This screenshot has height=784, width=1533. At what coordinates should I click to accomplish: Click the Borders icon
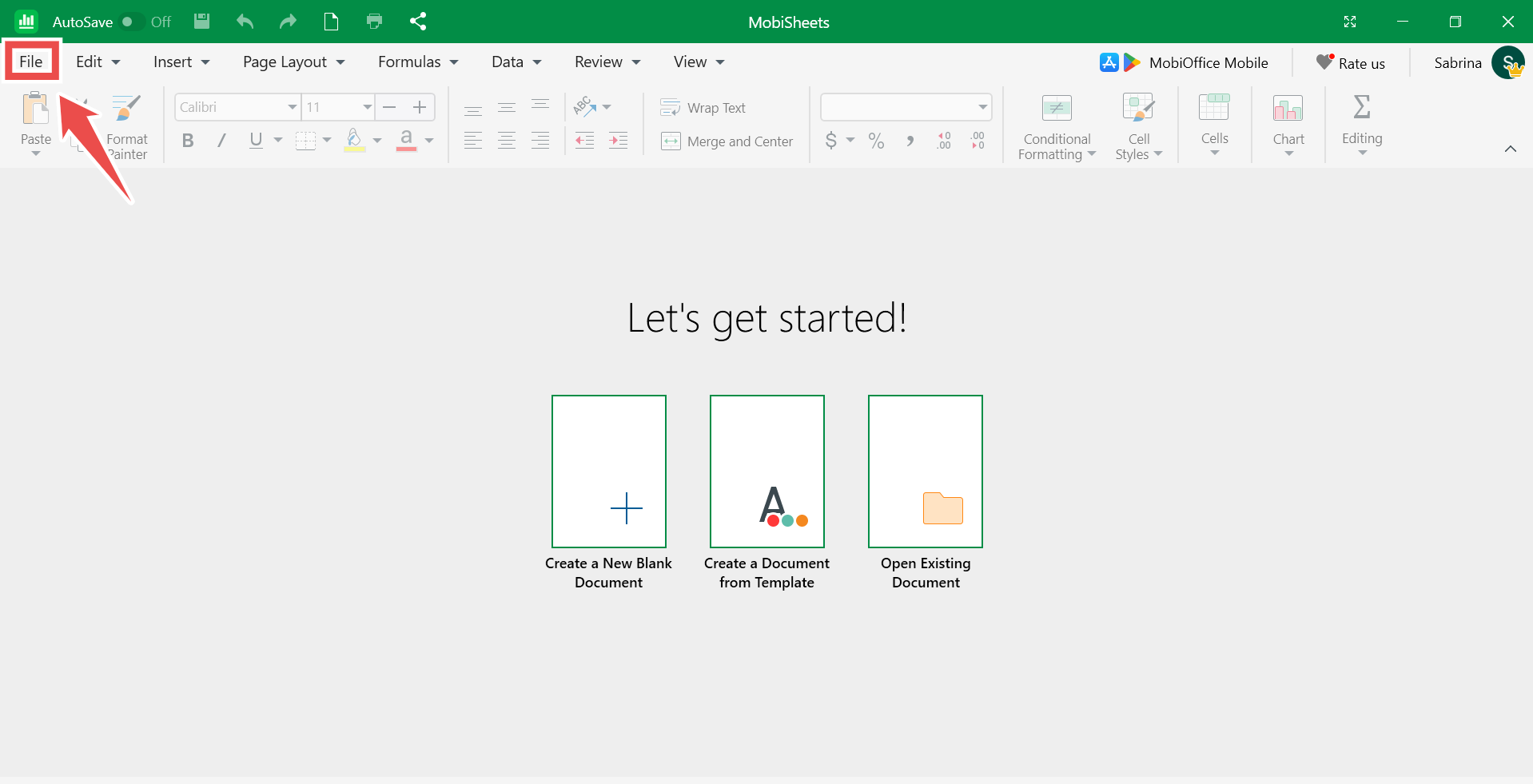click(x=305, y=141)
